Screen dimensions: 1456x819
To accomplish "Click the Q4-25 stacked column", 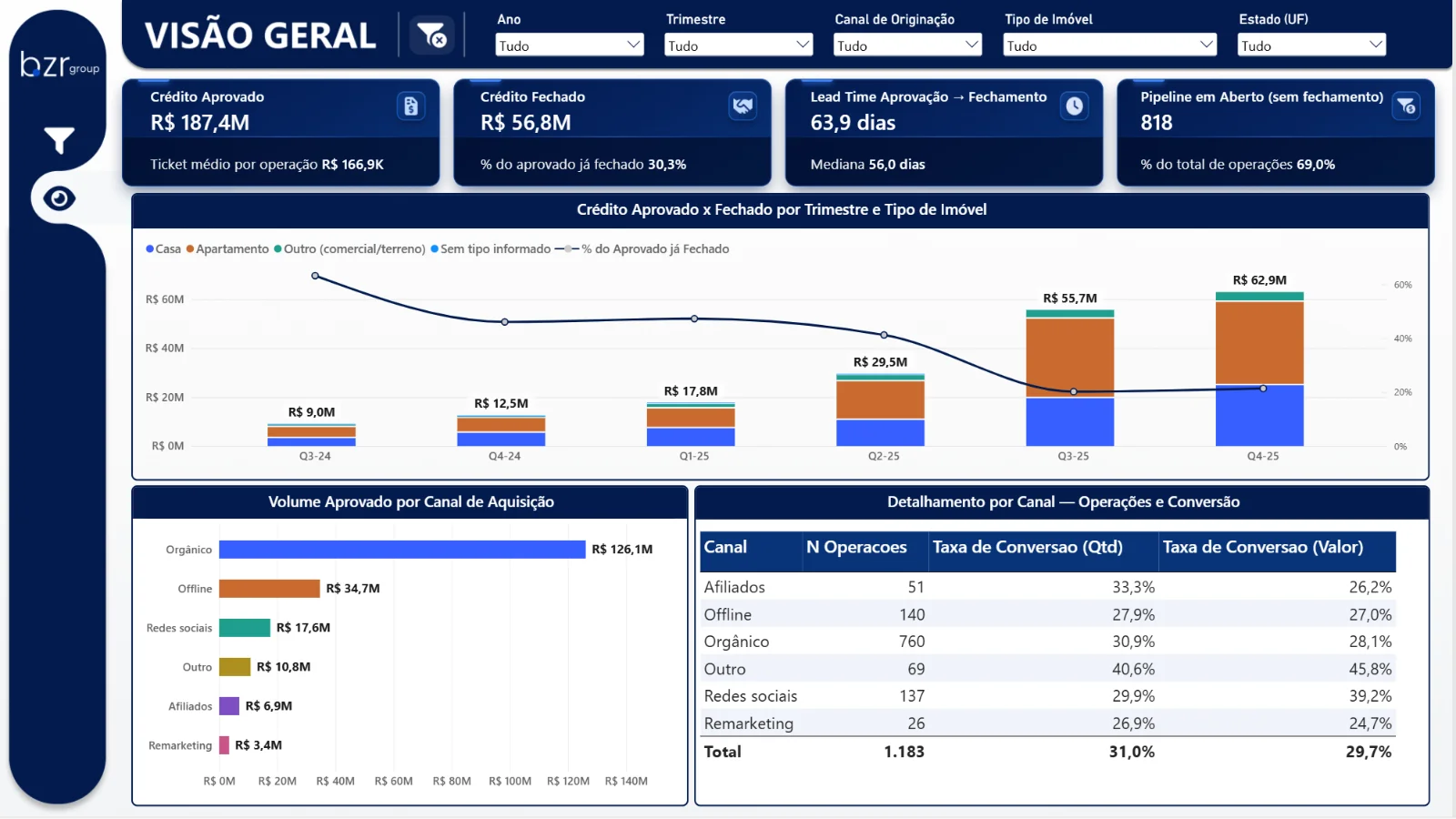I will point(1259,369).
